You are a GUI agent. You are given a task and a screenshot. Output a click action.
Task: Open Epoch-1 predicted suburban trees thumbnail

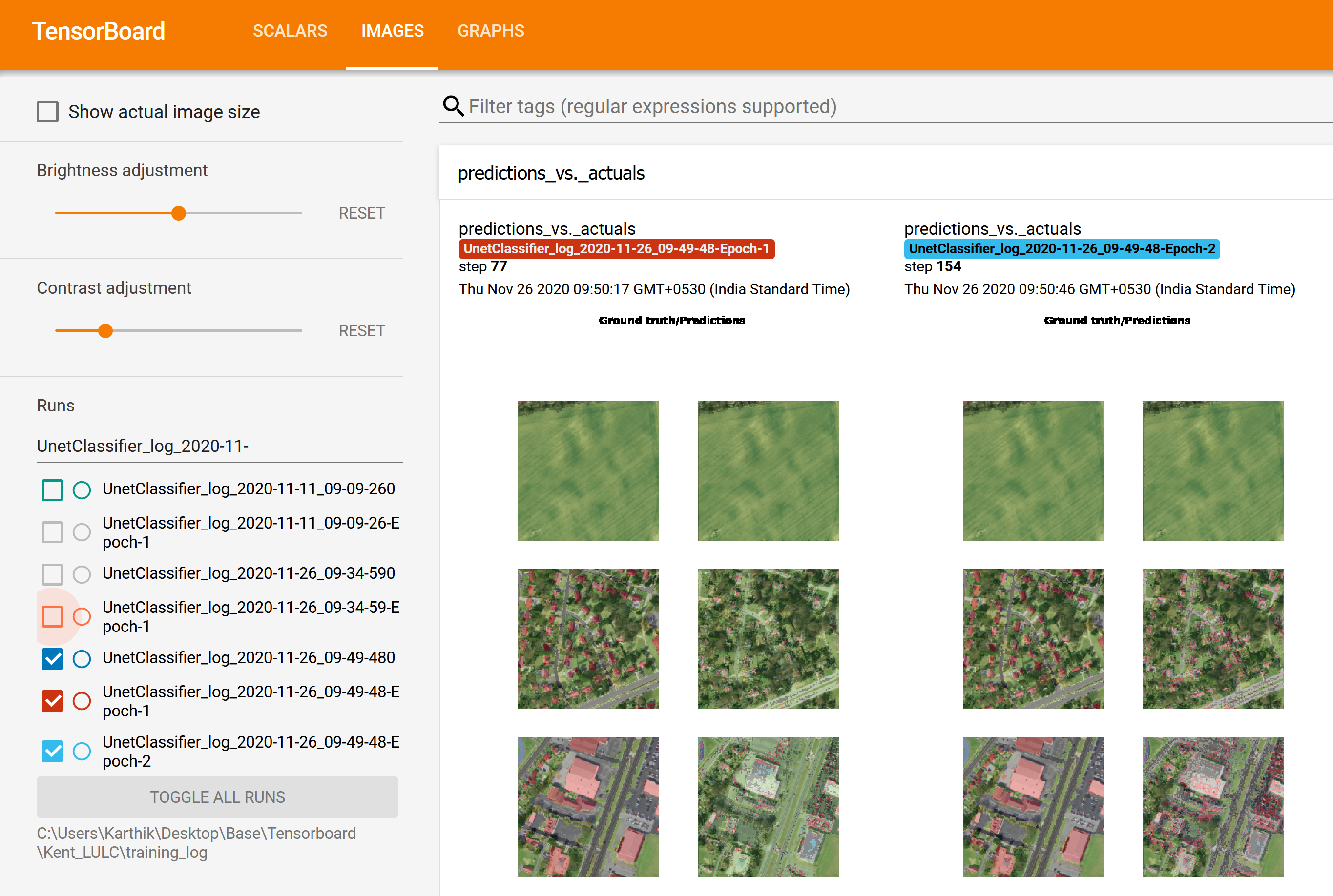tap(768, 638)
